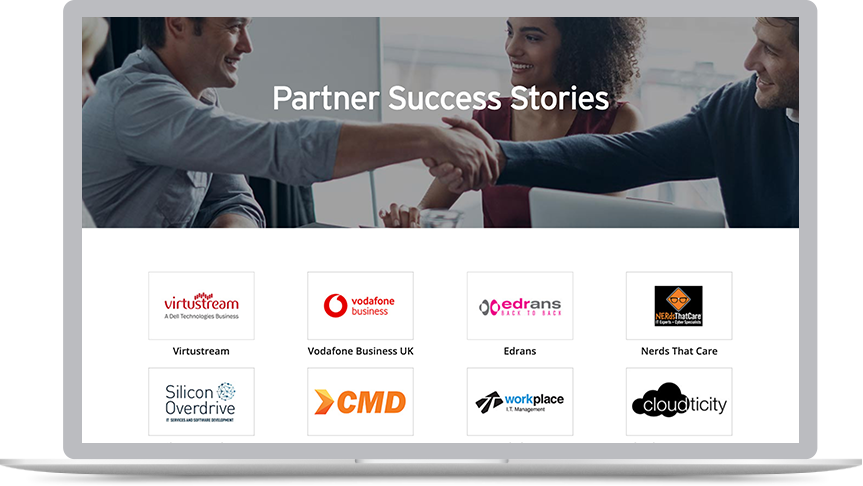Select the Edrans logo tile
Screen dimensions: 863x486
(520, 305)
